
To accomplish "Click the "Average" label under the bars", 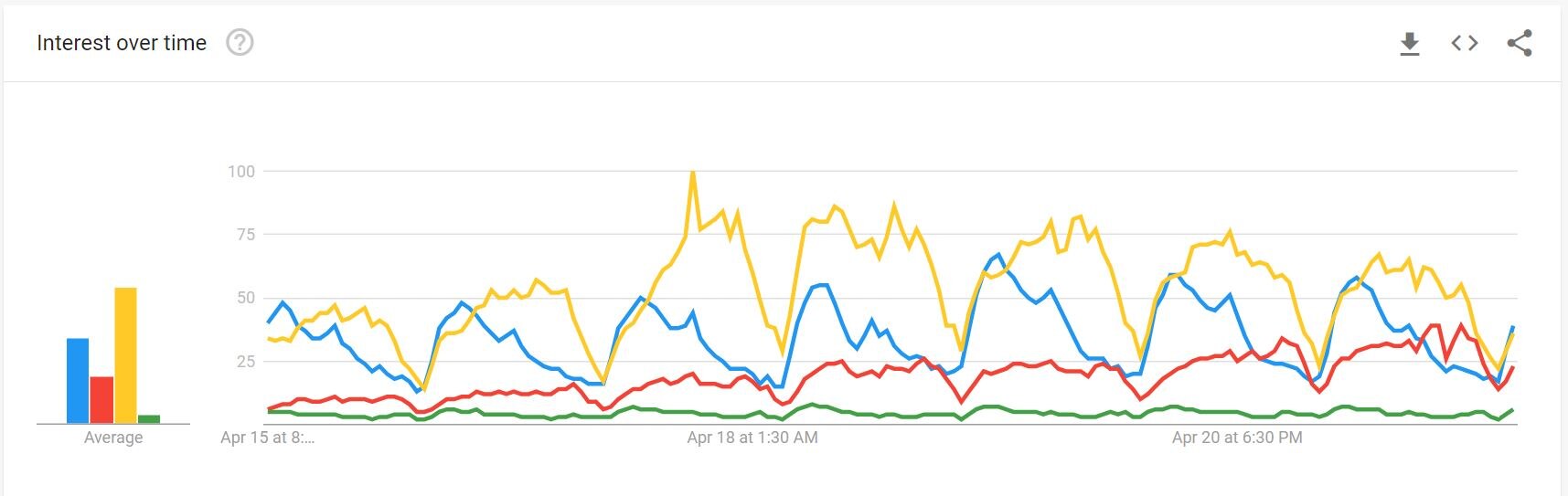I will coord(113,438).
